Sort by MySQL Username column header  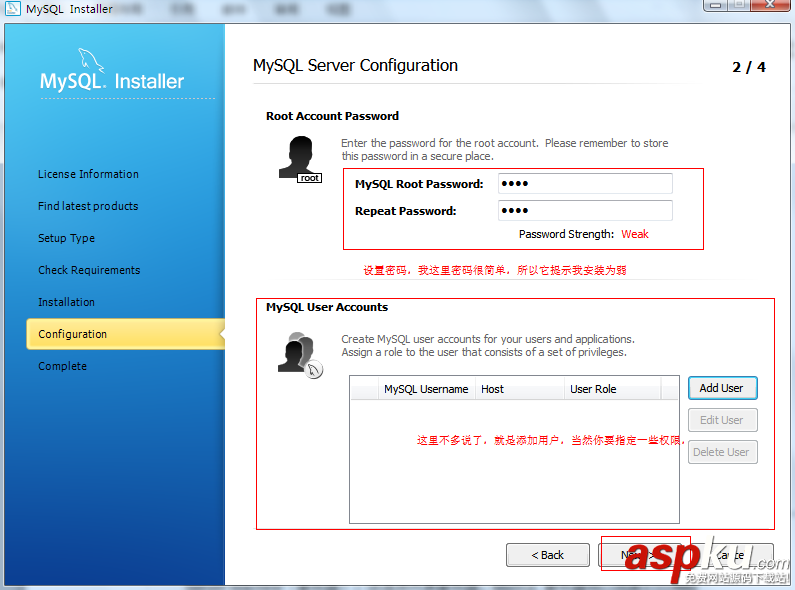click(x=426, y=389)
